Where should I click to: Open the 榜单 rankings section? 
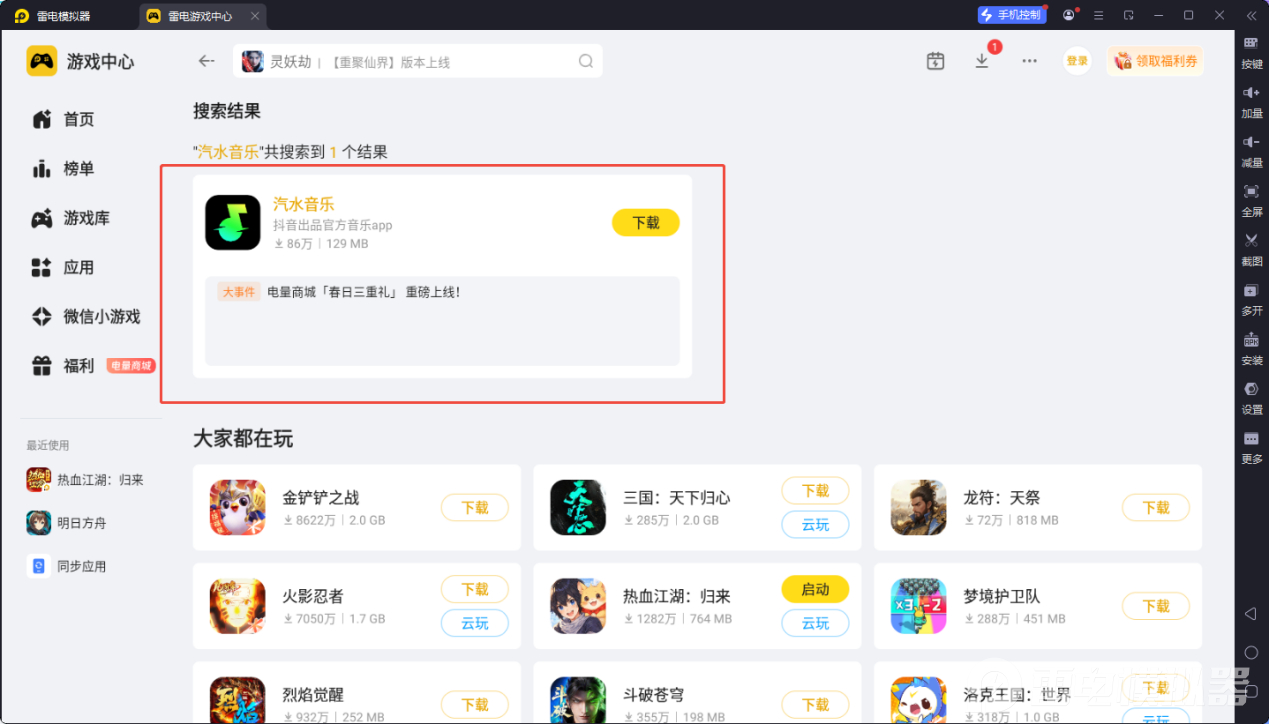coord(63,169)
